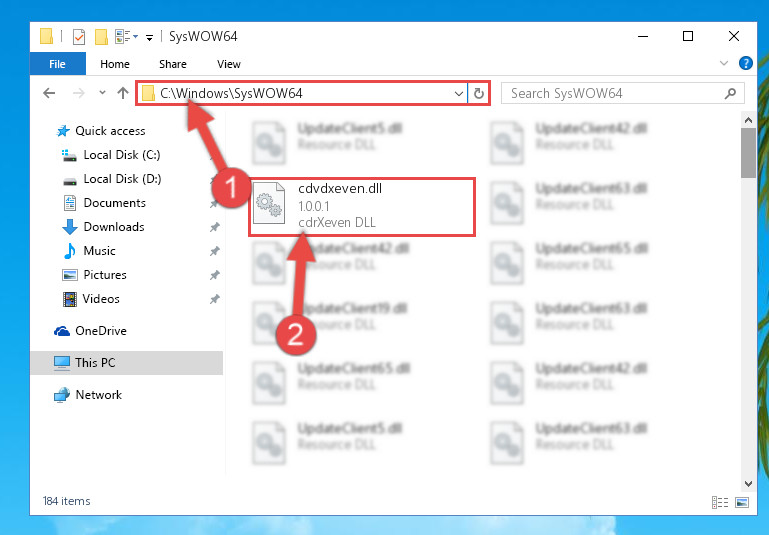This screenshot has height=535, width=769.
Task: Expand the ribbon with the chevron
Action: 723,63
